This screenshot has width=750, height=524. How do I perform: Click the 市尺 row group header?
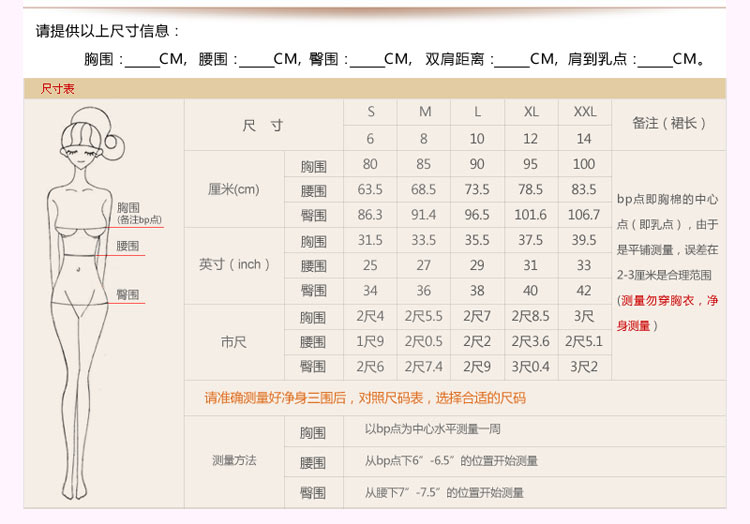click(x=233, y=342)
